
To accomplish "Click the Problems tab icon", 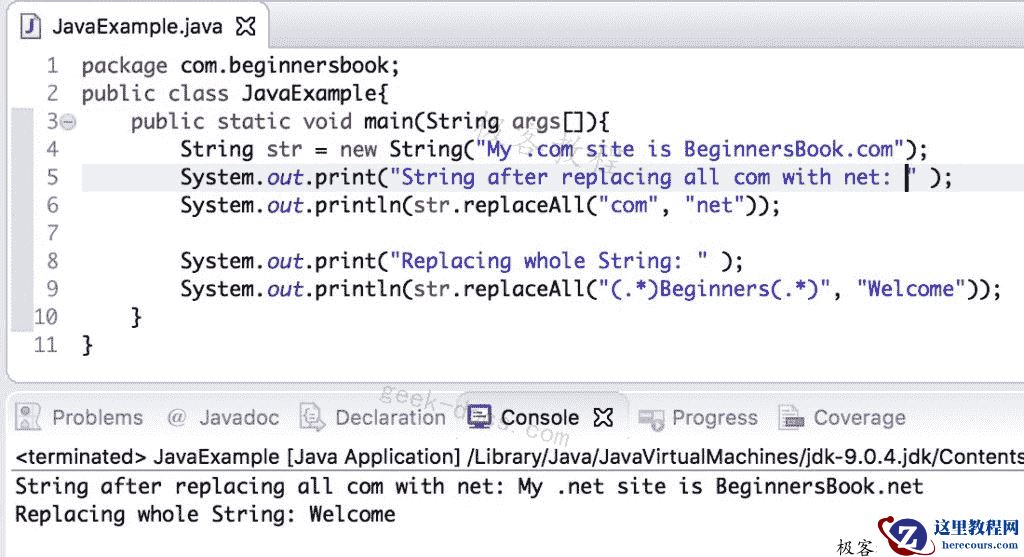I will coord(28,417).
